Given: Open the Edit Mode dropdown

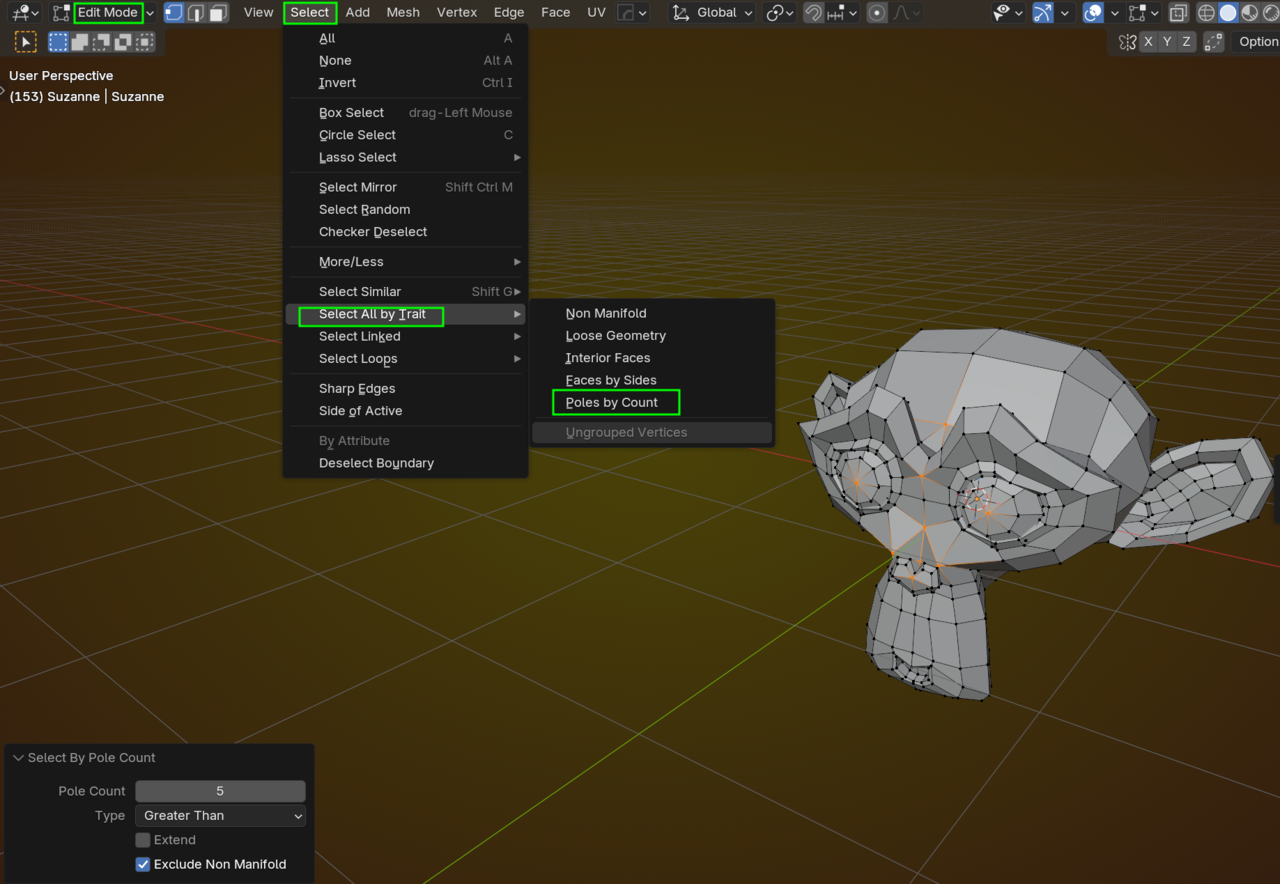Looking at the screenshot, I should coord(104,13).
